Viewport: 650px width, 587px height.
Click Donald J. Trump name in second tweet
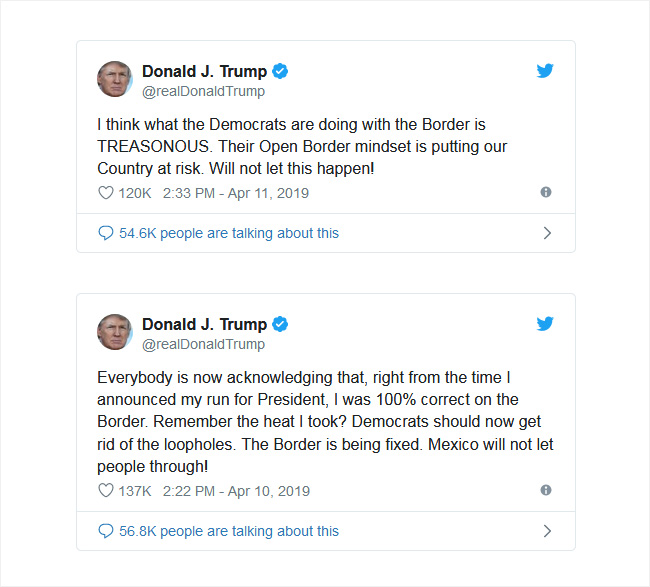pyautogui.click(x=204, y=324)
